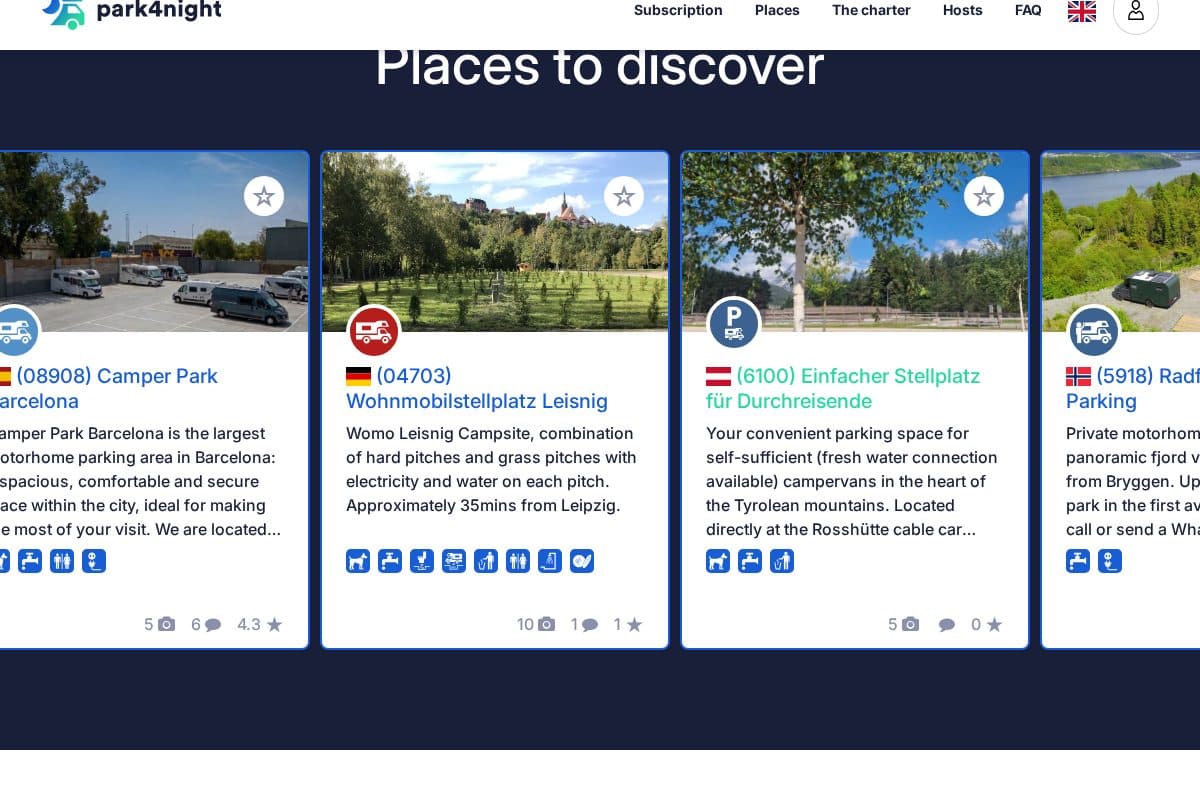The image size is (1200, 800).
Task: Click water tap icon on Leisnig card
Action: coord(390,561)
